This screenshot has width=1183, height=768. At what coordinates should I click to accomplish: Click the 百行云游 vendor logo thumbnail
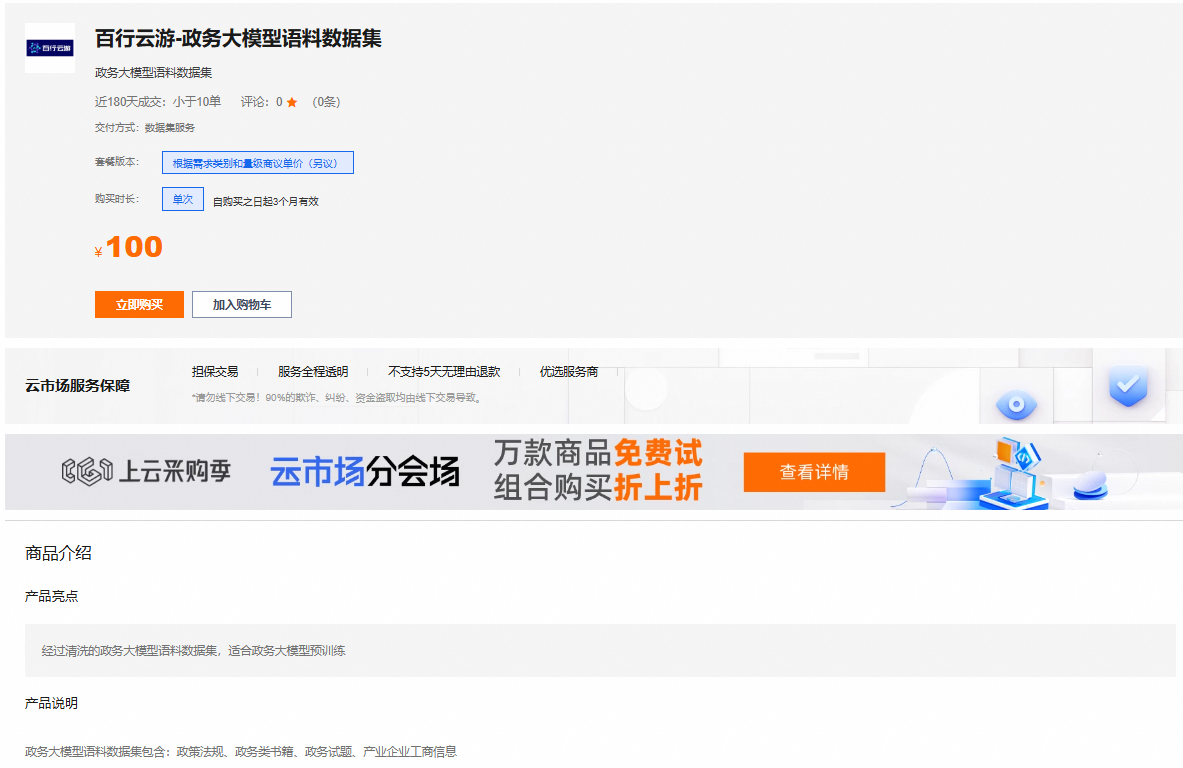[x=50, y=48]
